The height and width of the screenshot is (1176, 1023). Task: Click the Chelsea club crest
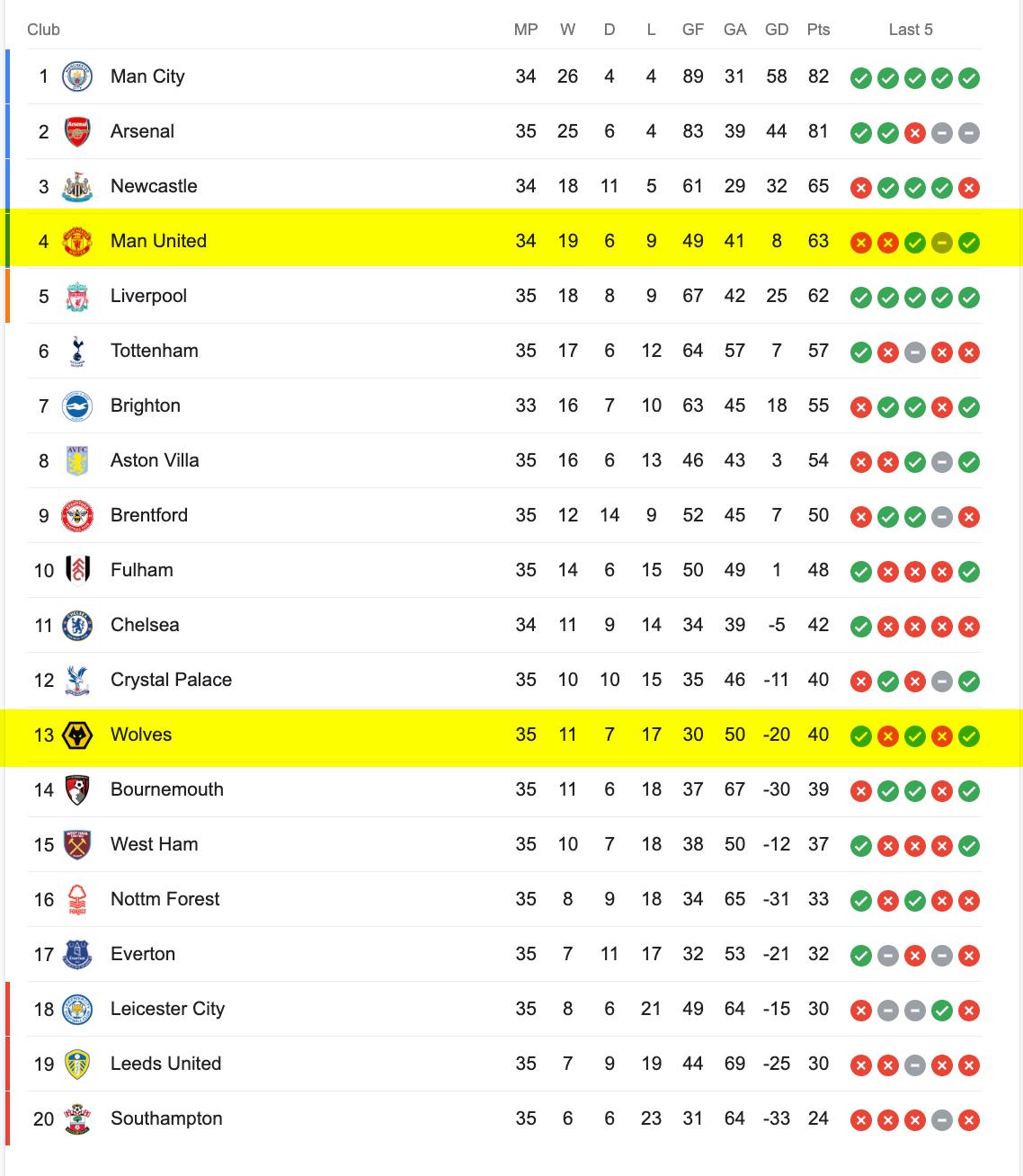[77, 625]
